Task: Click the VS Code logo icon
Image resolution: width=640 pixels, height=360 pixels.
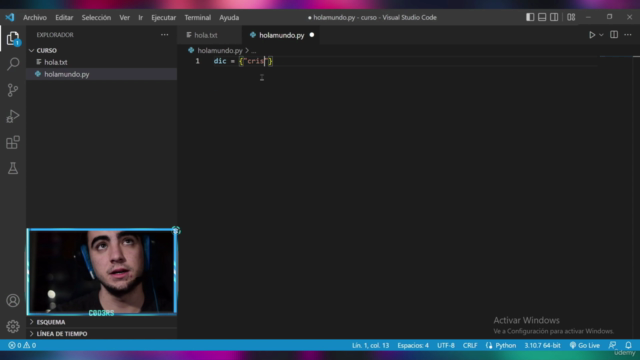Action: point(9,18)
